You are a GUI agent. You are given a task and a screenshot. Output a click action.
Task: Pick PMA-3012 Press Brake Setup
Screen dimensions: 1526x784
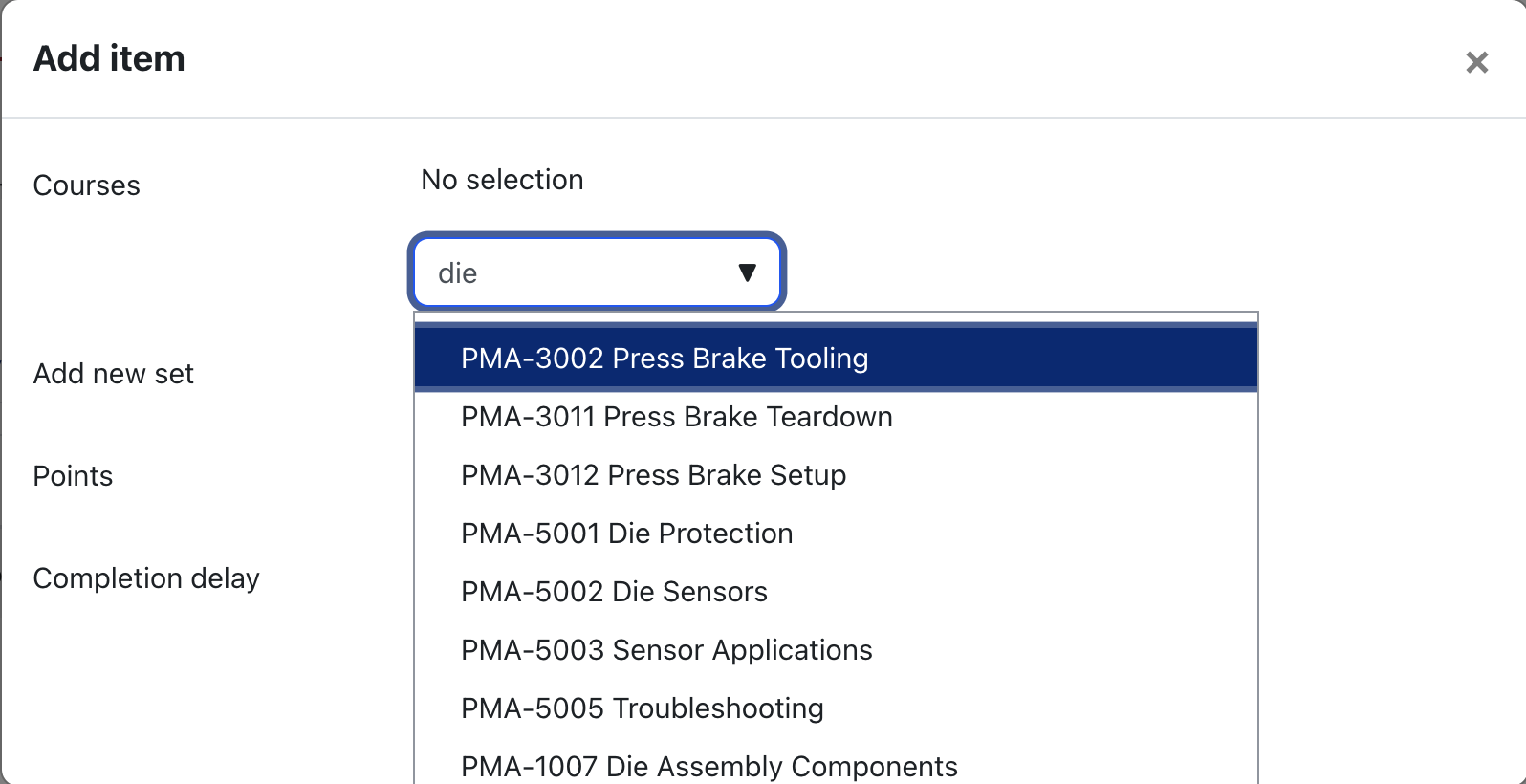pos(836,475)
